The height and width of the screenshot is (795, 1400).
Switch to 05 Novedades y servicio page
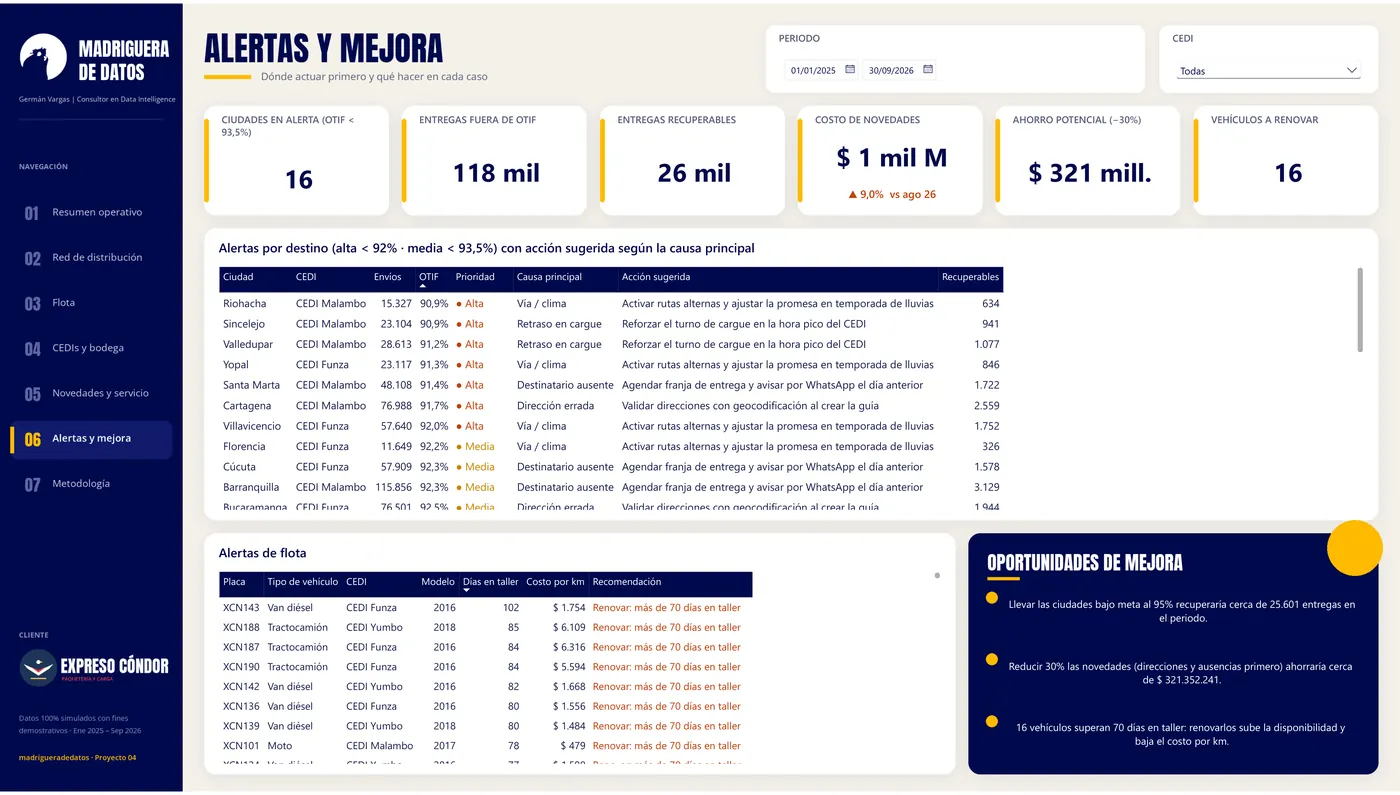[x=91, y=393]
